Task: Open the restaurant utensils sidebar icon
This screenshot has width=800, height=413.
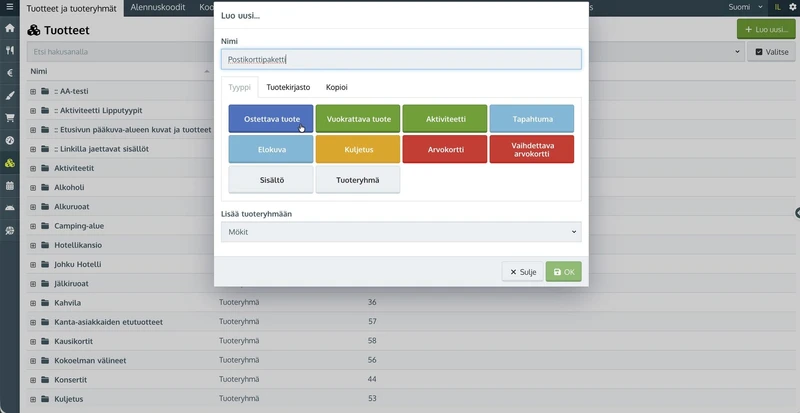Action: [10, 50]
